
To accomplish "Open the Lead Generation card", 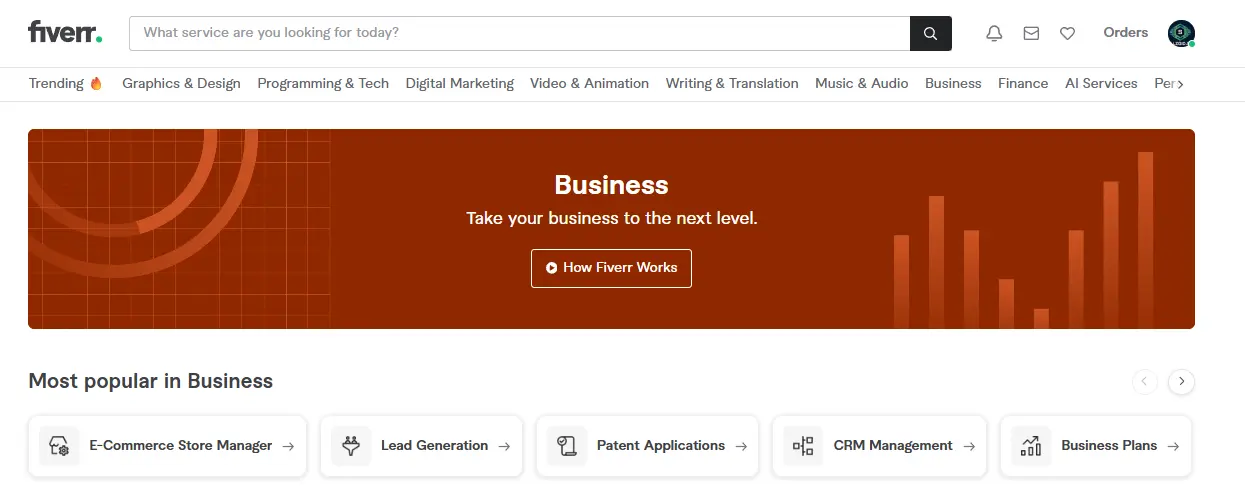I will [x=421, y=446].
